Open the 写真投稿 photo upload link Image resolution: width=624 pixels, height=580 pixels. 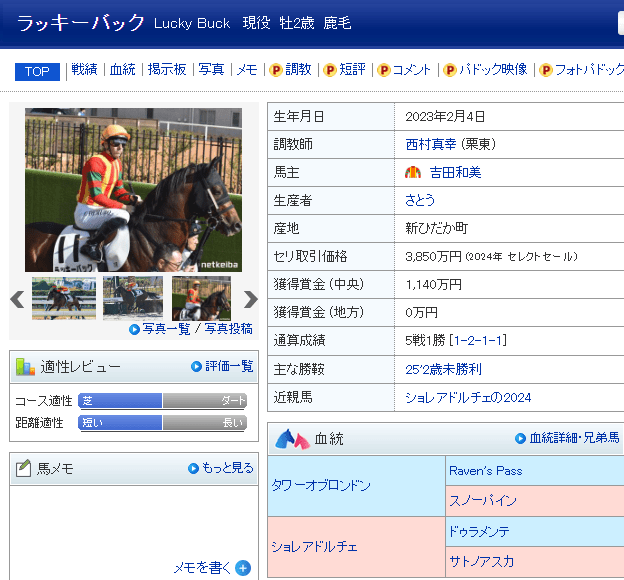[228, 329]
